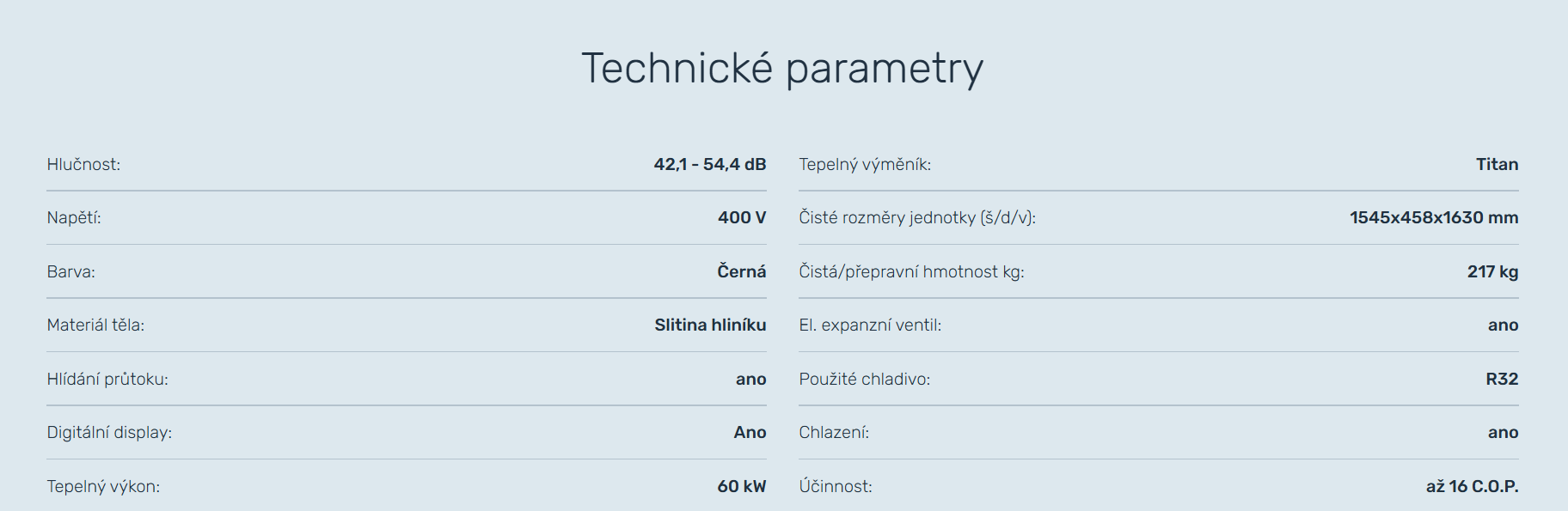Click the "Tepelný výměník:" label
Screen dimensions: 1568x511
(865, 164)
